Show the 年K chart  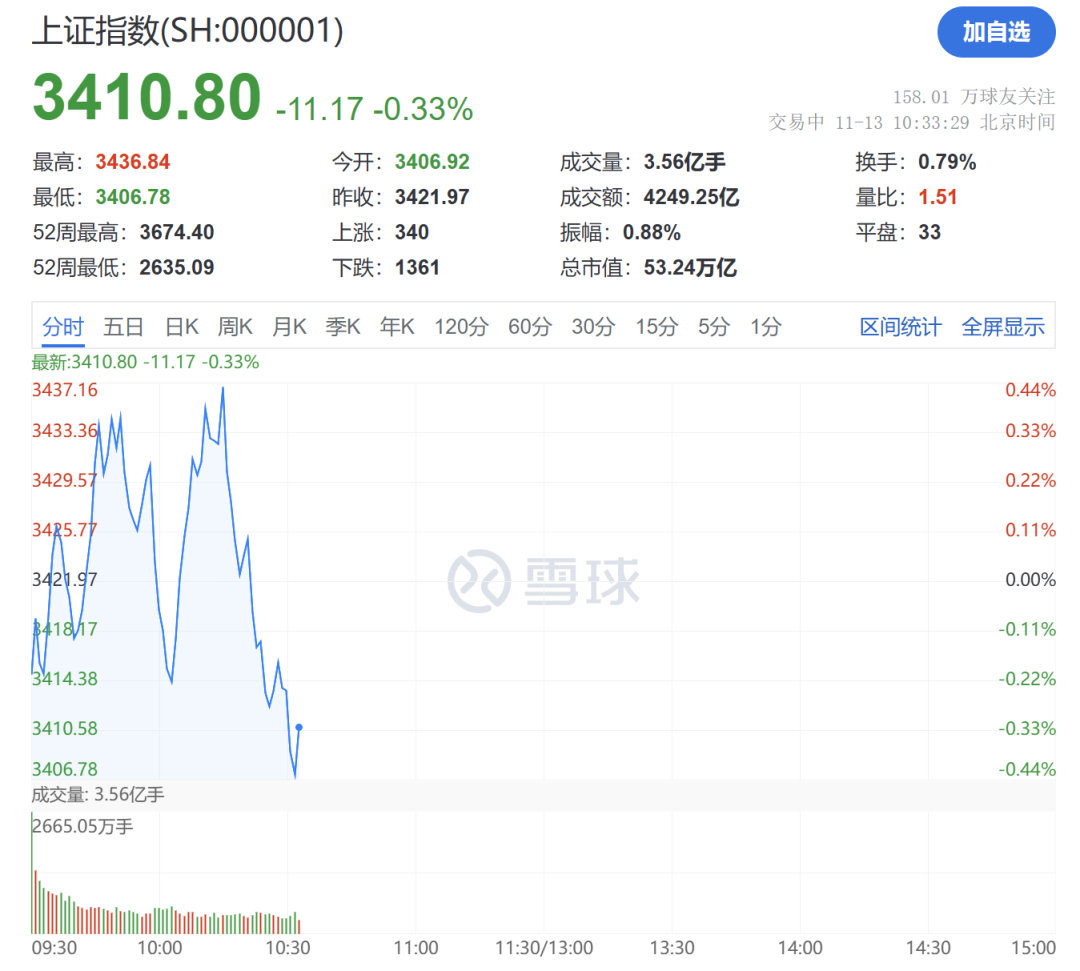click(x=397, y=327)
